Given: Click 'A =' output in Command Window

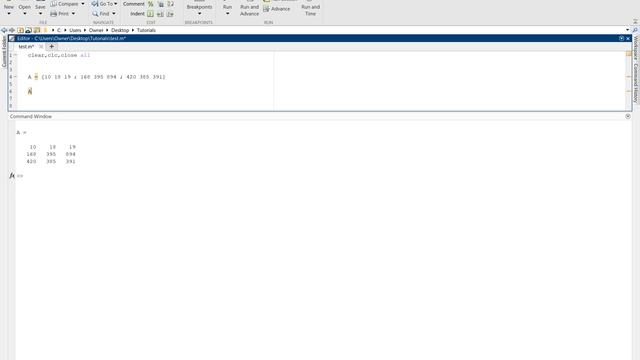Looking at the screenshot, I should pos(21,133).
